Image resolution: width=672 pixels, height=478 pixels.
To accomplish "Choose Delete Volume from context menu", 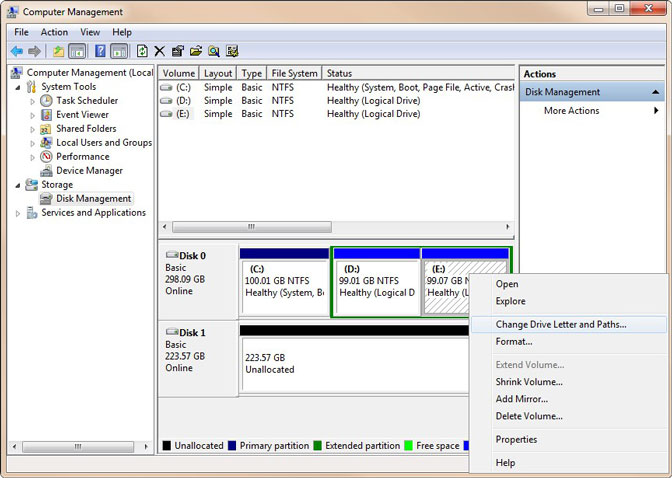I will [x=568, y=416].
